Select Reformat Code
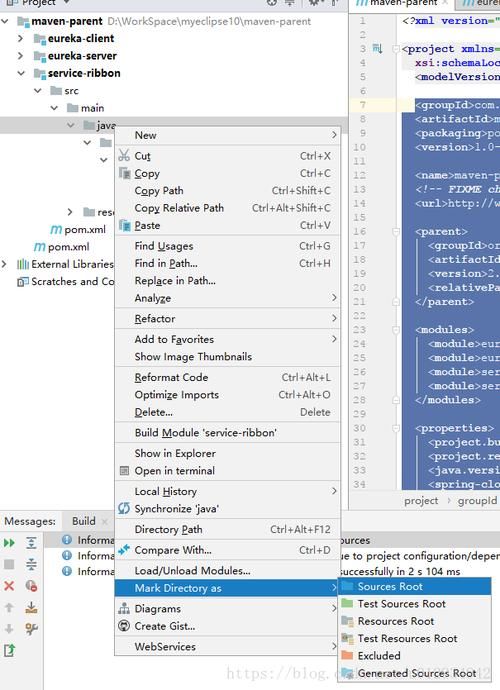The image size is (500, 690). coord(228,377)
